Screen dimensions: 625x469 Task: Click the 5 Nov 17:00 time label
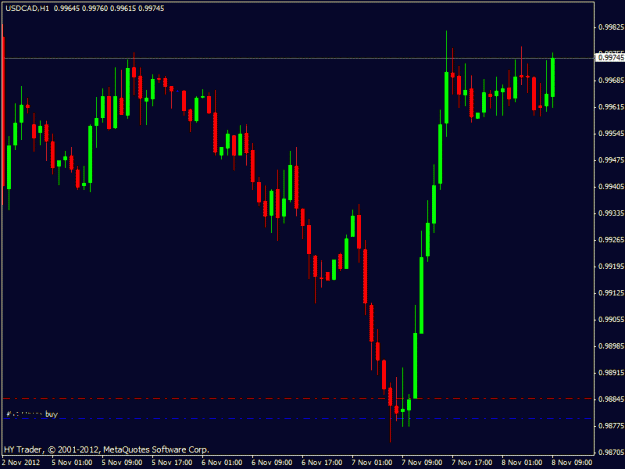[x=172, y=463]
